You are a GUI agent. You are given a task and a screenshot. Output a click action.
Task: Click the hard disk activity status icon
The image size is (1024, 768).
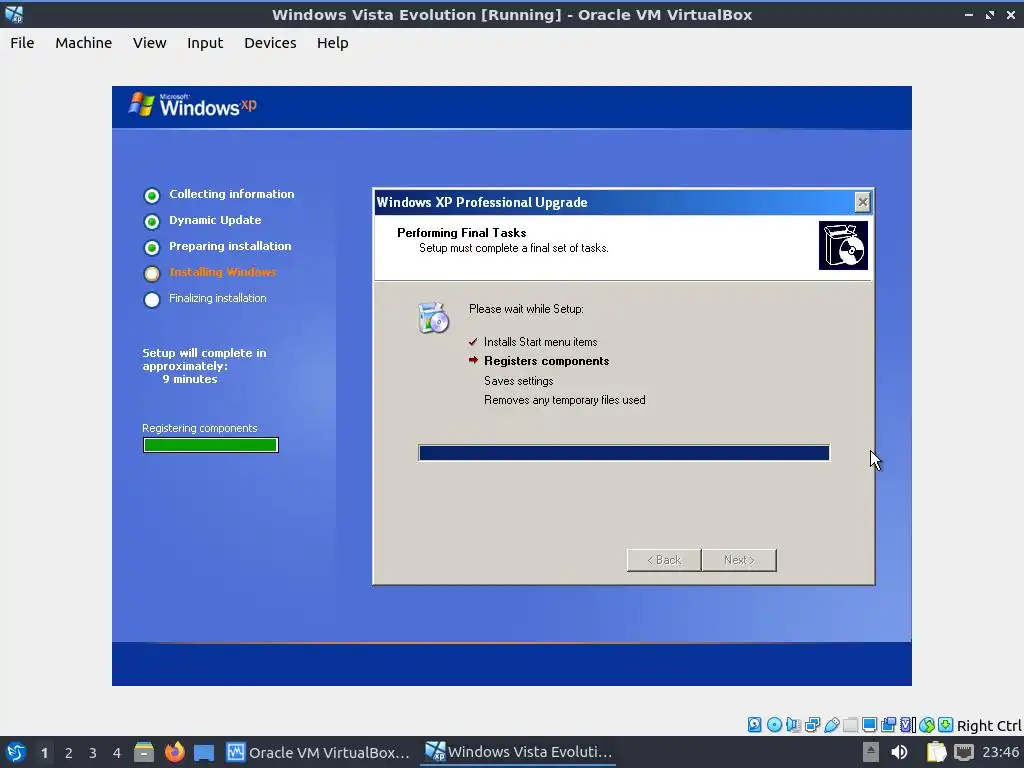(x=755, y=724)
